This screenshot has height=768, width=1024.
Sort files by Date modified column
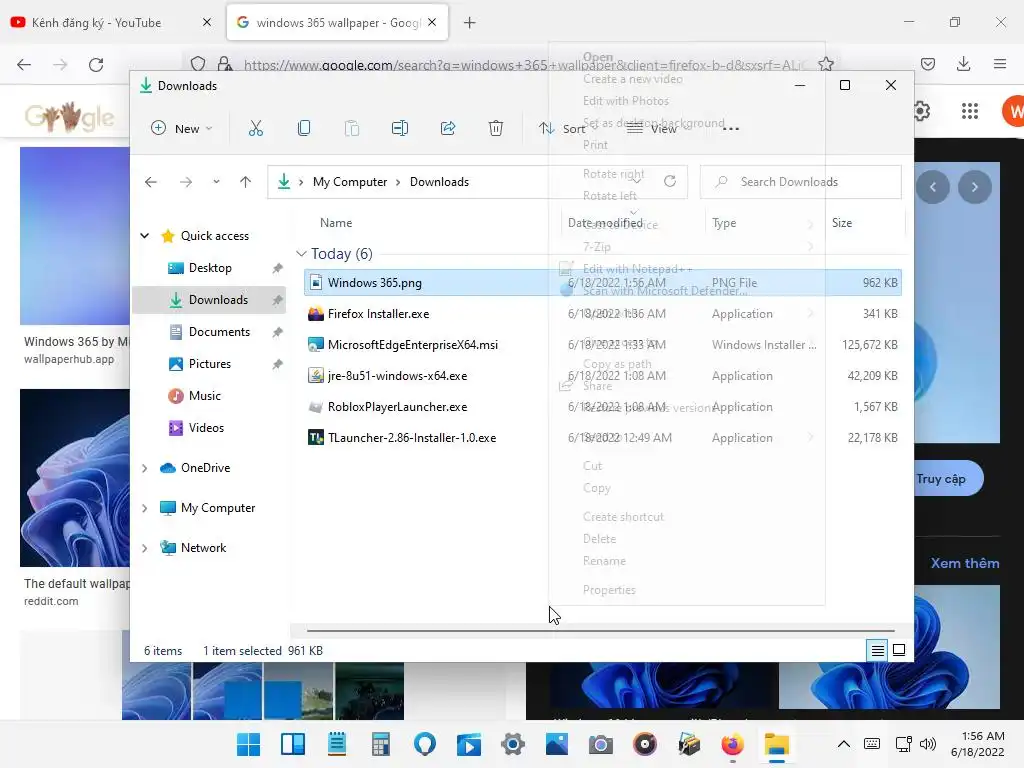(x=605, y=223)
